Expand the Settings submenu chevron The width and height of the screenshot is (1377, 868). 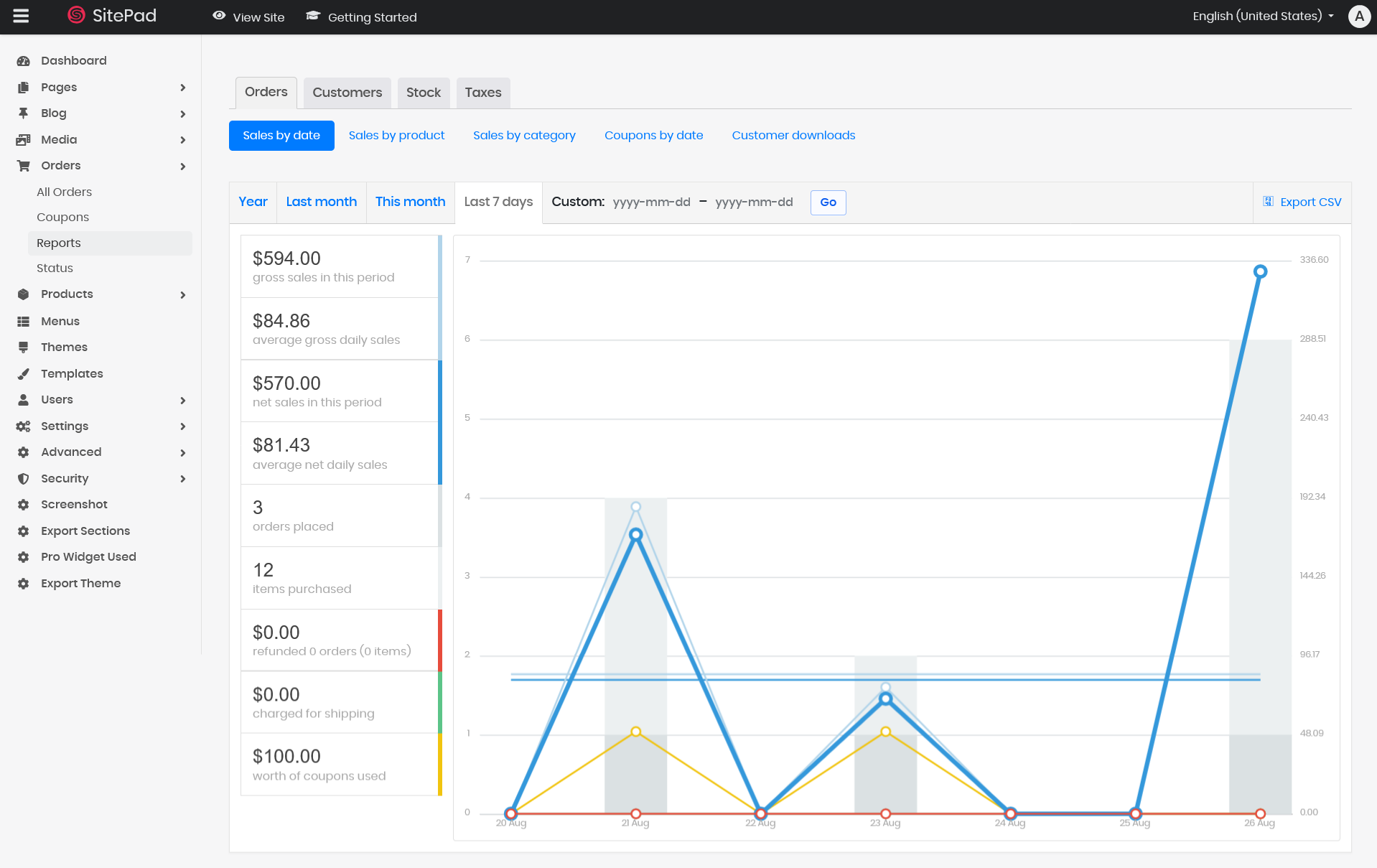(183, 426)
